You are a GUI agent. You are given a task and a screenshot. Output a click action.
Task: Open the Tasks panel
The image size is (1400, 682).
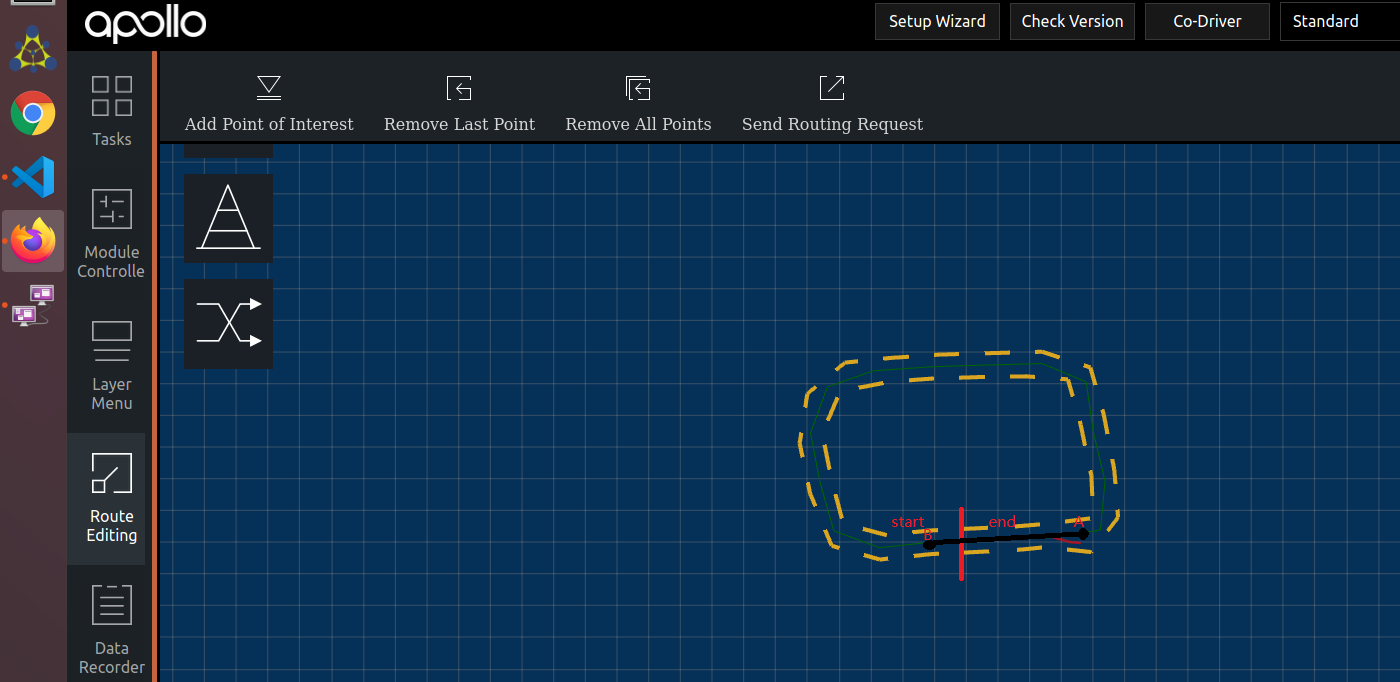111,110
